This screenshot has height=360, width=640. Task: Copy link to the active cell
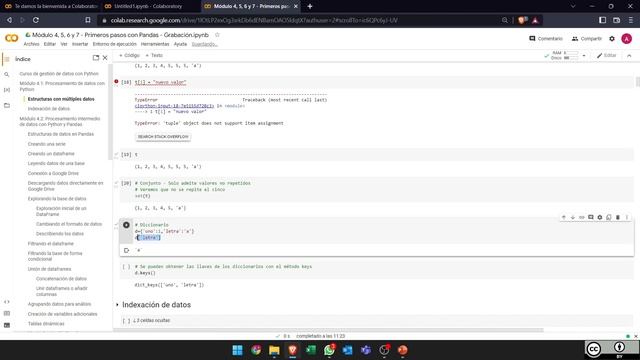[582, 218]
